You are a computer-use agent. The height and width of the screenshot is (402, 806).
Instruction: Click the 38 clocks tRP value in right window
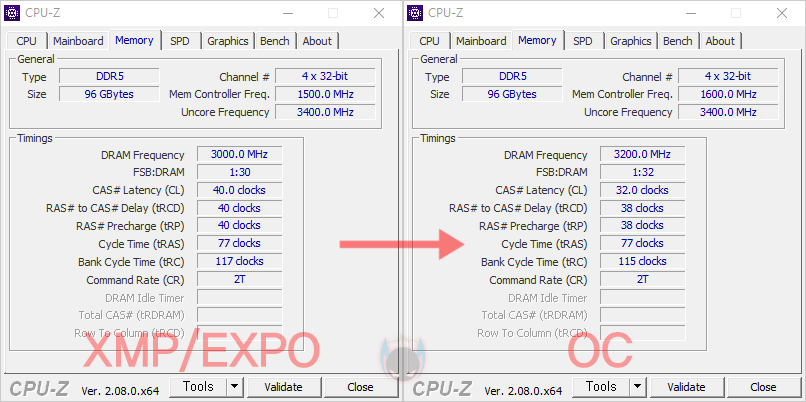click(x=643, y=225)
